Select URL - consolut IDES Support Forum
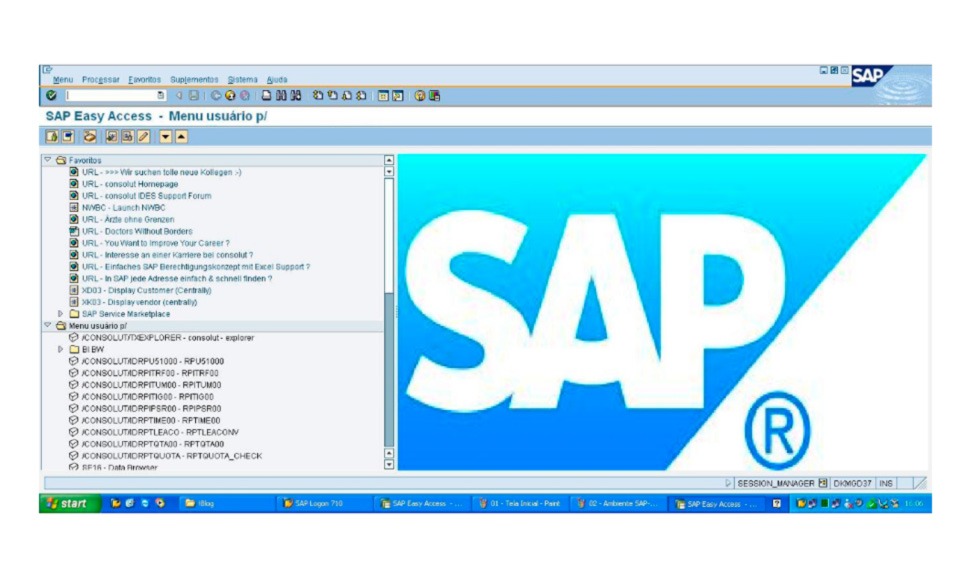 tap(147, 196)
